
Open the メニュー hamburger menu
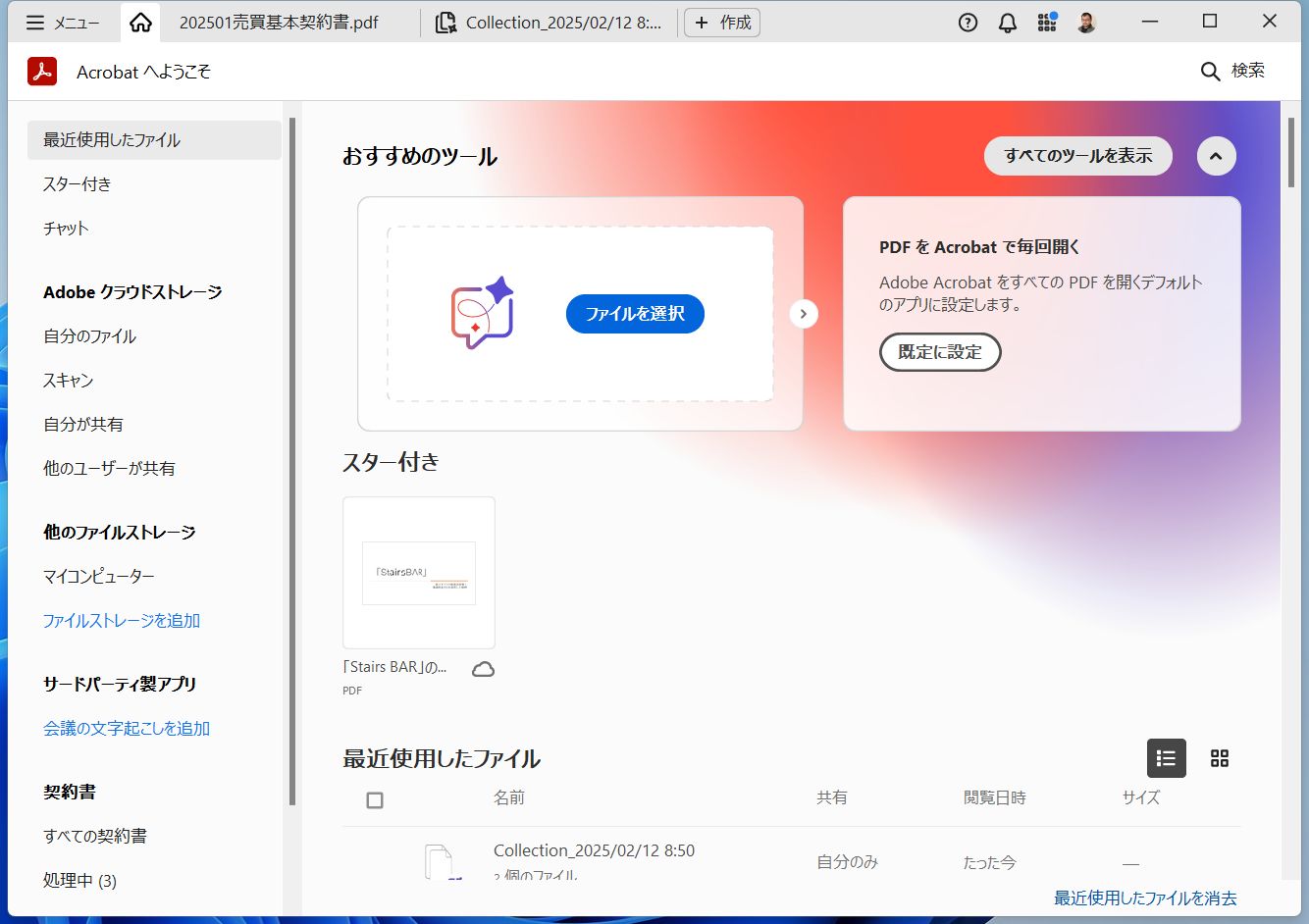(x=63, y=23)
